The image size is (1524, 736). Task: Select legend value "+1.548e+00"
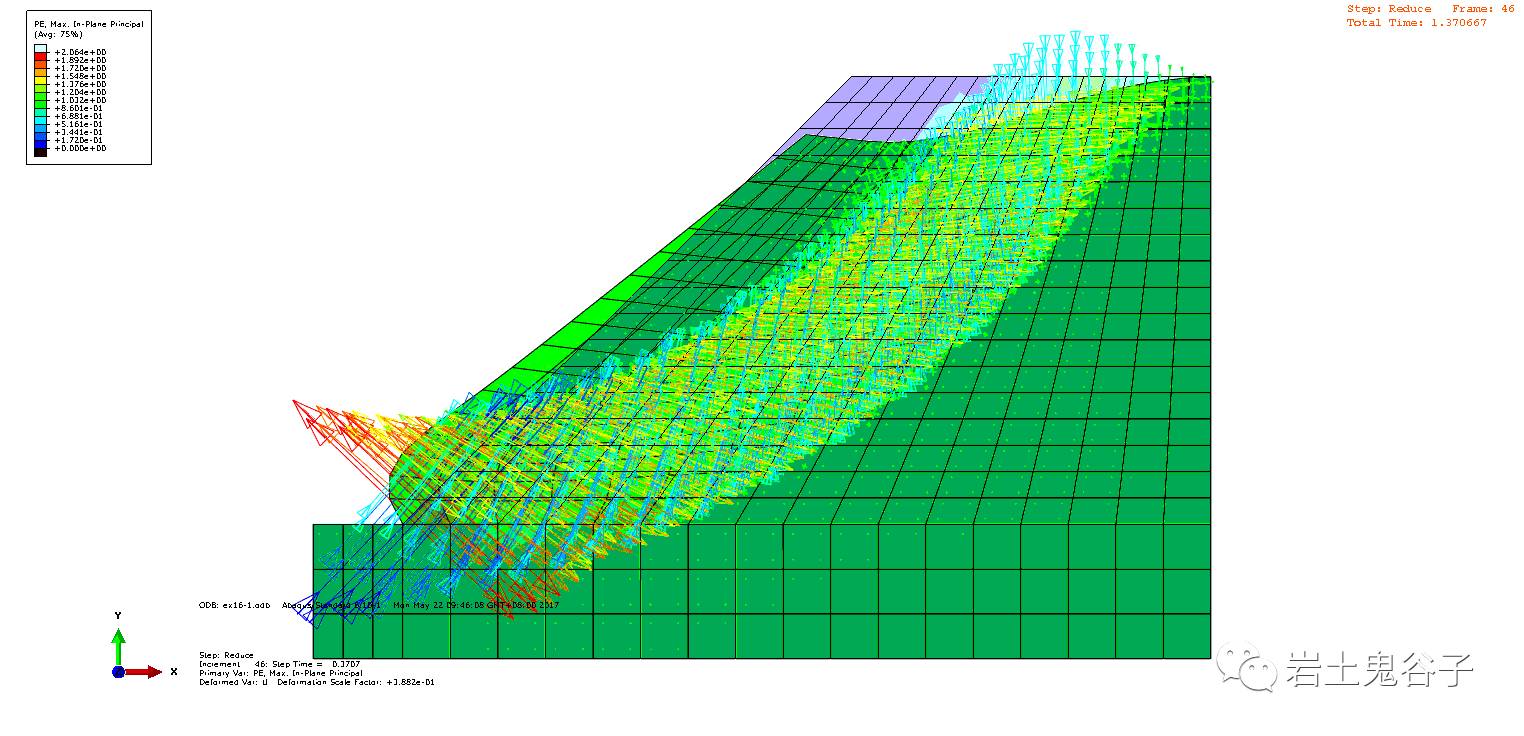(x=80, y=76)
